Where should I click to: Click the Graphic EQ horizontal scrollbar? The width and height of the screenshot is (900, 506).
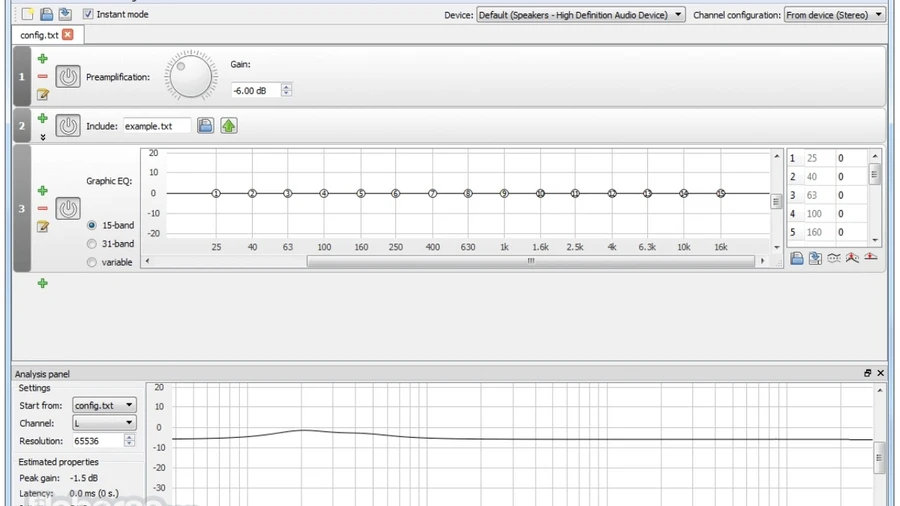click(530, 261)
